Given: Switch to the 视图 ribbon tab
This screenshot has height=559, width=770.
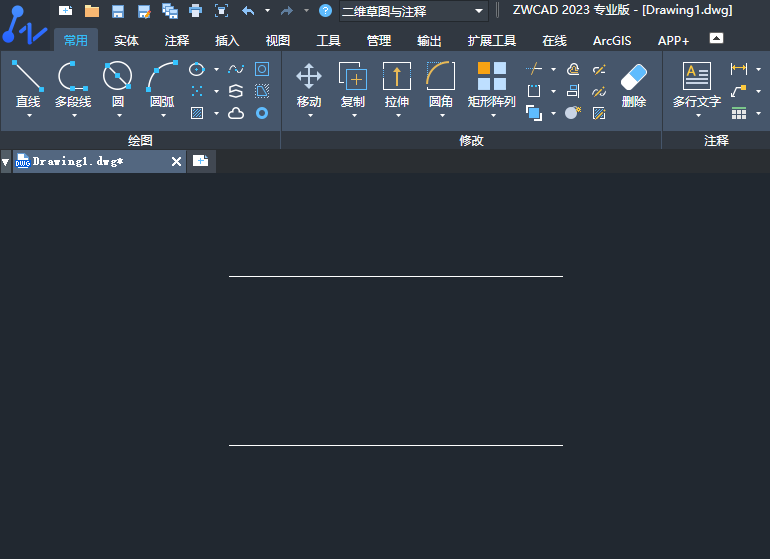Looking at the screenshot, I should point(277,40).
